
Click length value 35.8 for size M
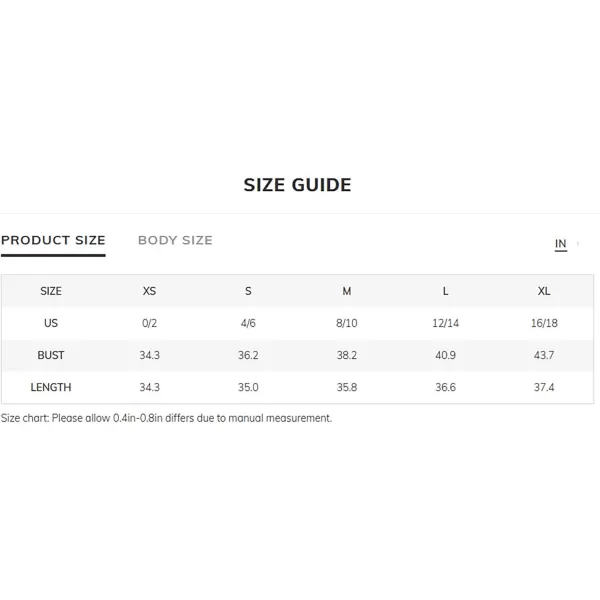pos(347,388)
